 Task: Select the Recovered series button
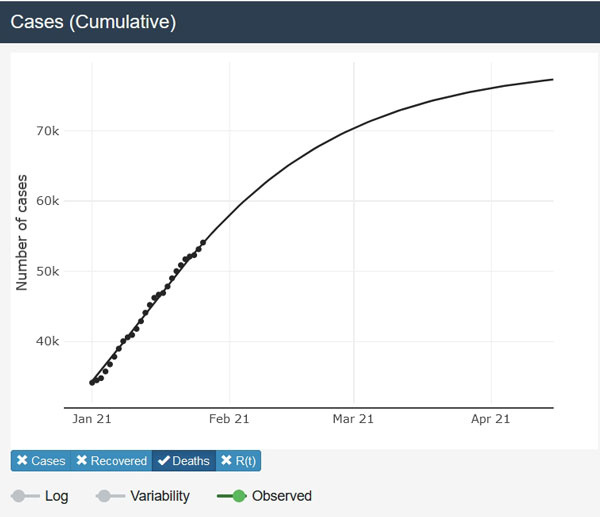tap(111, 461)
